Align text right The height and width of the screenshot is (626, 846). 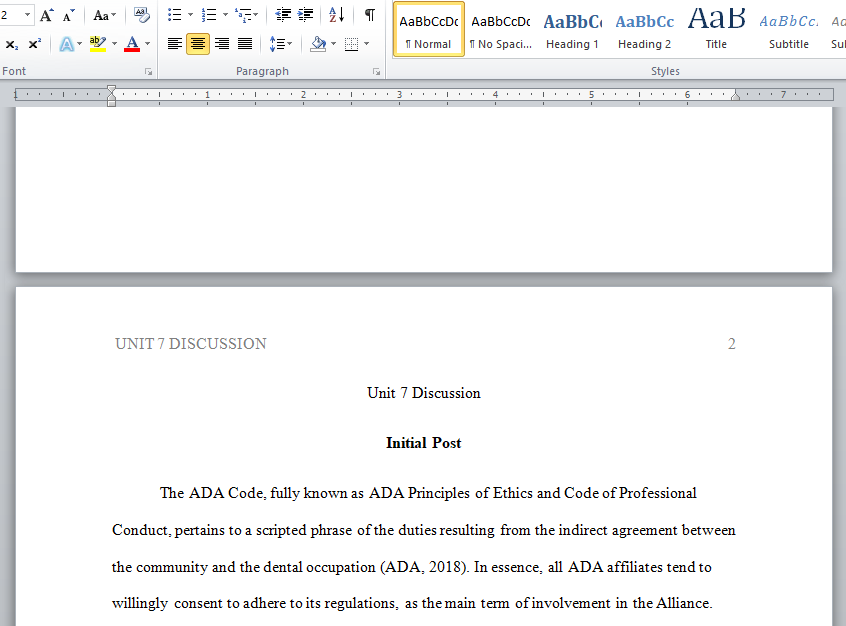[x=222, y=44]
